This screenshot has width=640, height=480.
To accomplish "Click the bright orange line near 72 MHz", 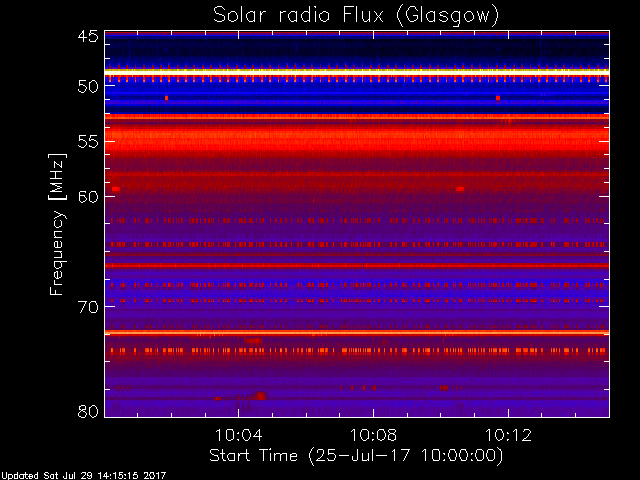I will point(357,332).
